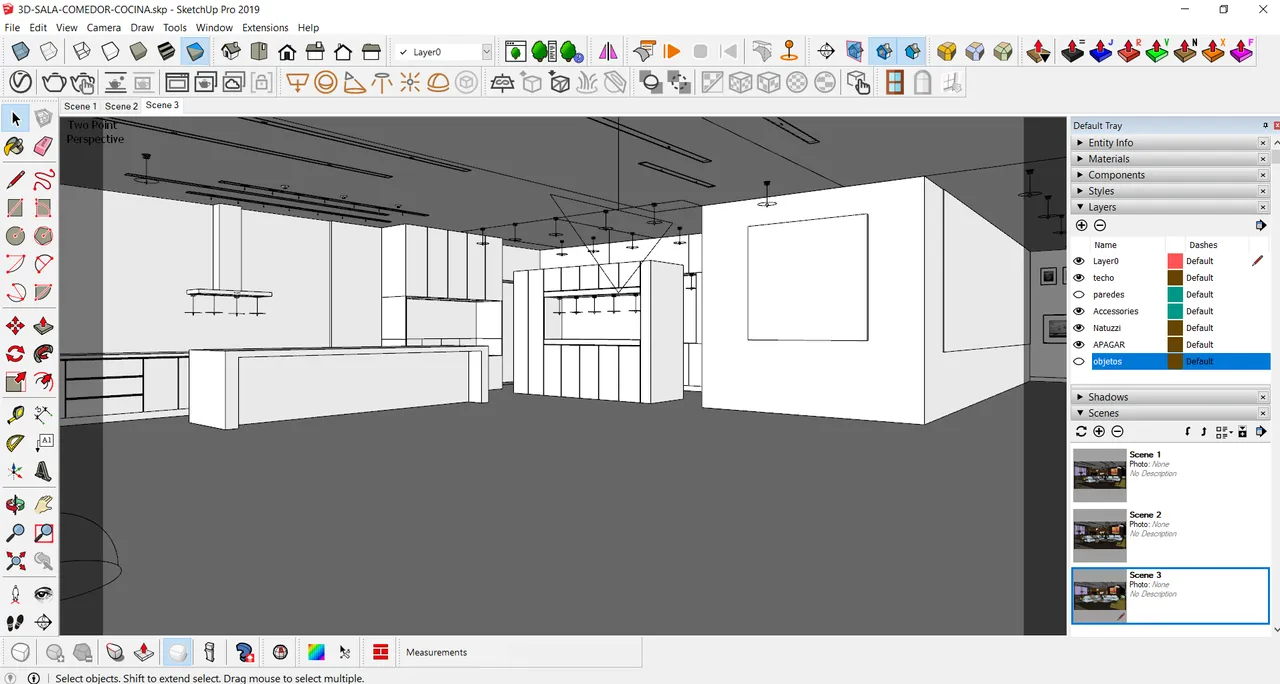The image size is (1280, 684).
Task: Select the Move tool
Action: [x=16, y=326]
